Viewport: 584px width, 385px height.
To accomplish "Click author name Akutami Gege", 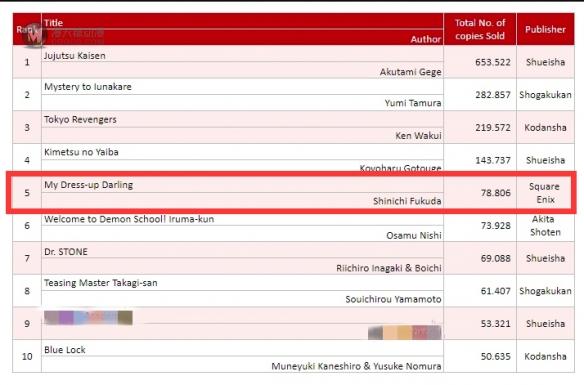I will [x=410, y=72].
